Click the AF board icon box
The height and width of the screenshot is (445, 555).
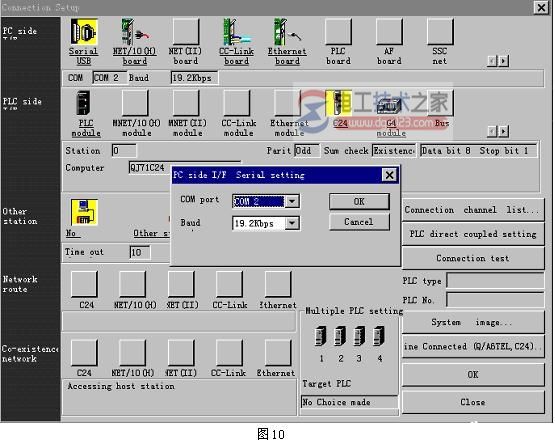pos(389,32)
